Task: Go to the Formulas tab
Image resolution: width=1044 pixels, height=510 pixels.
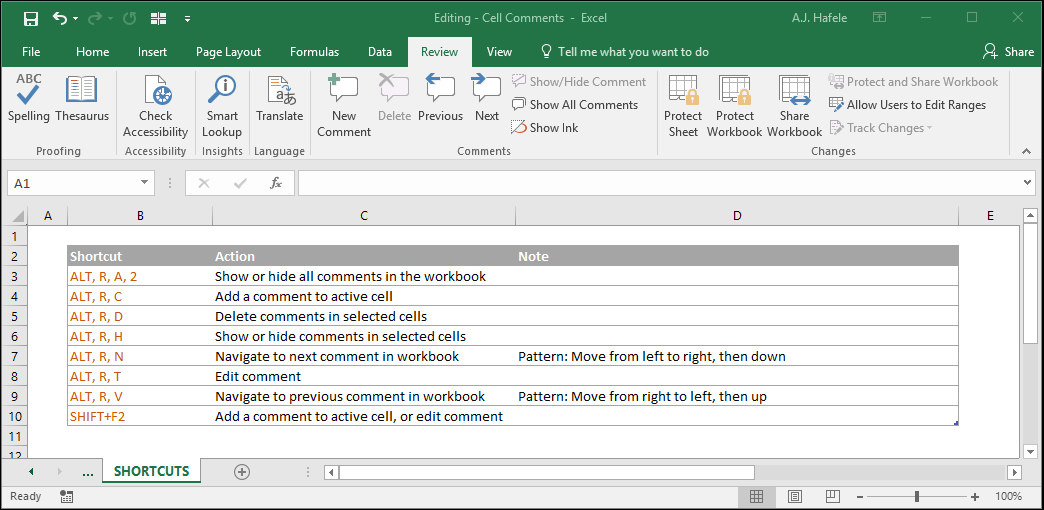Action: 314,52
